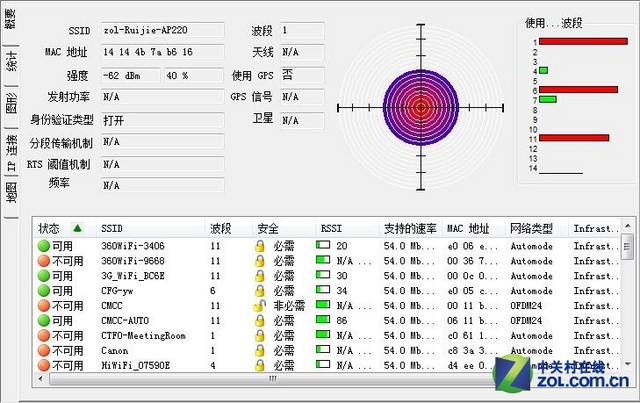
Task: Sort list by 安全 column header
Action: pyautogui.click(x=284, y=228)
